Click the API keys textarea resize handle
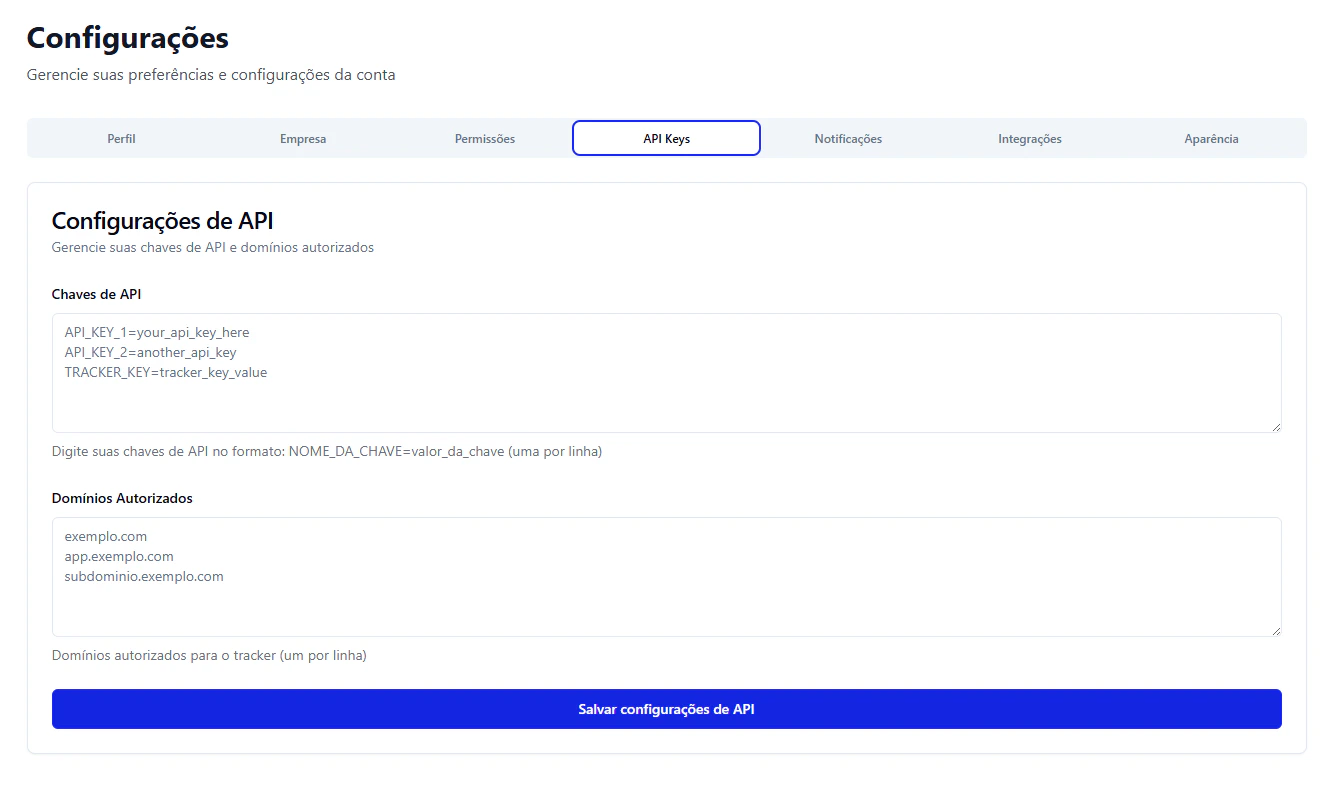The width and height of the screenshot is (1335, 785). pos(1276,428)
